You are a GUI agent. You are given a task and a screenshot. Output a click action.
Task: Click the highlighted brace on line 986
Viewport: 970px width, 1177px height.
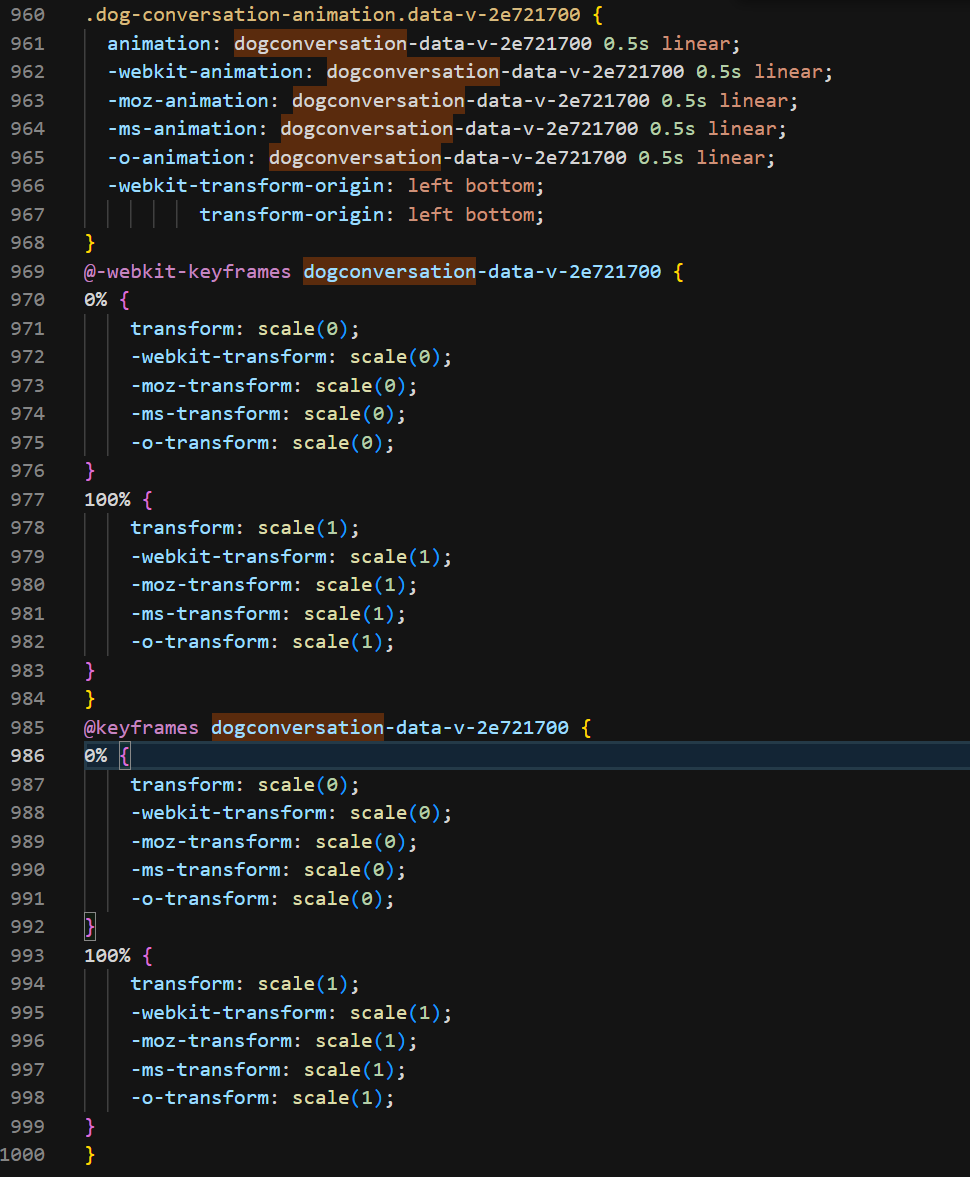[125, 756]
